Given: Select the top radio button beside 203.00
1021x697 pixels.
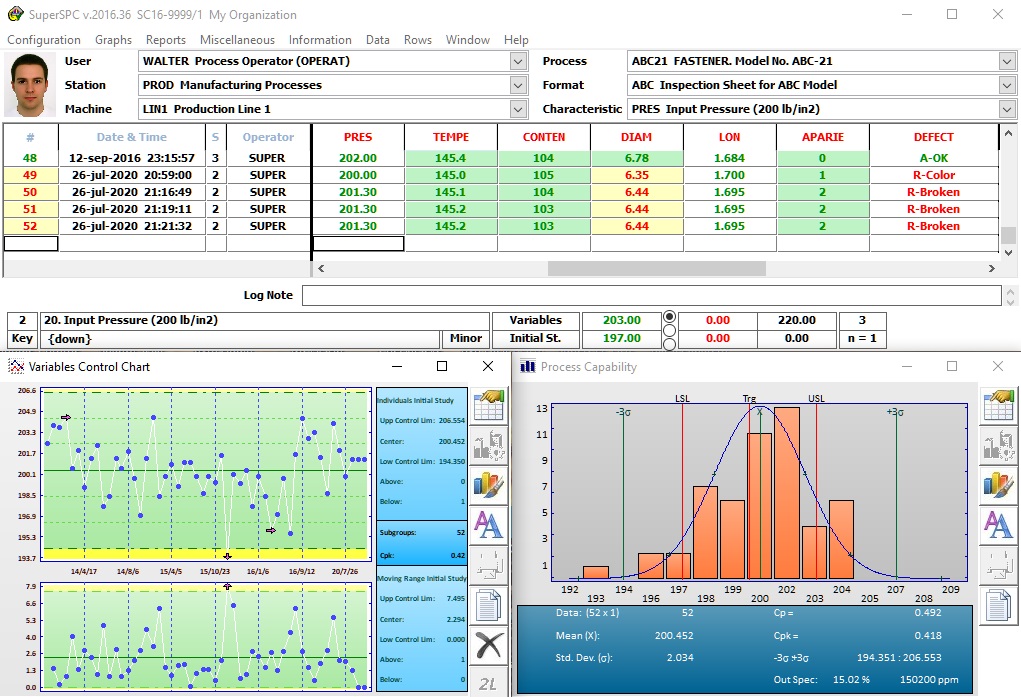Looking at the screenshot, I should (x=670, y=317).
